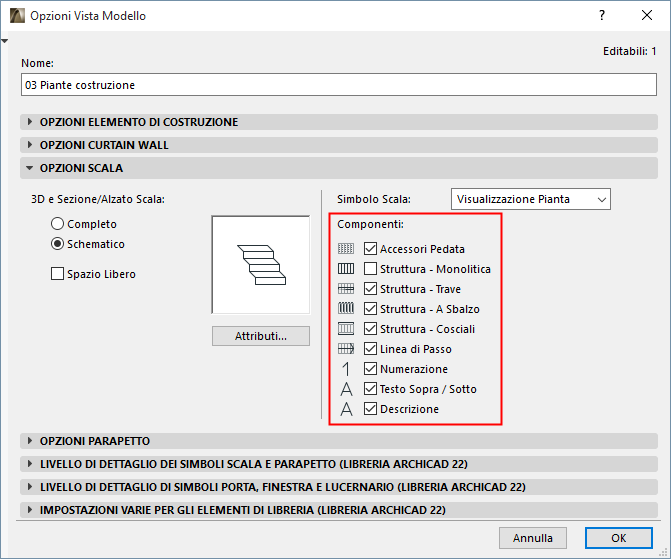This screenshot has width=671, height=559.
Task: Select the Schematico radio button
Action: tap(57, 244)
